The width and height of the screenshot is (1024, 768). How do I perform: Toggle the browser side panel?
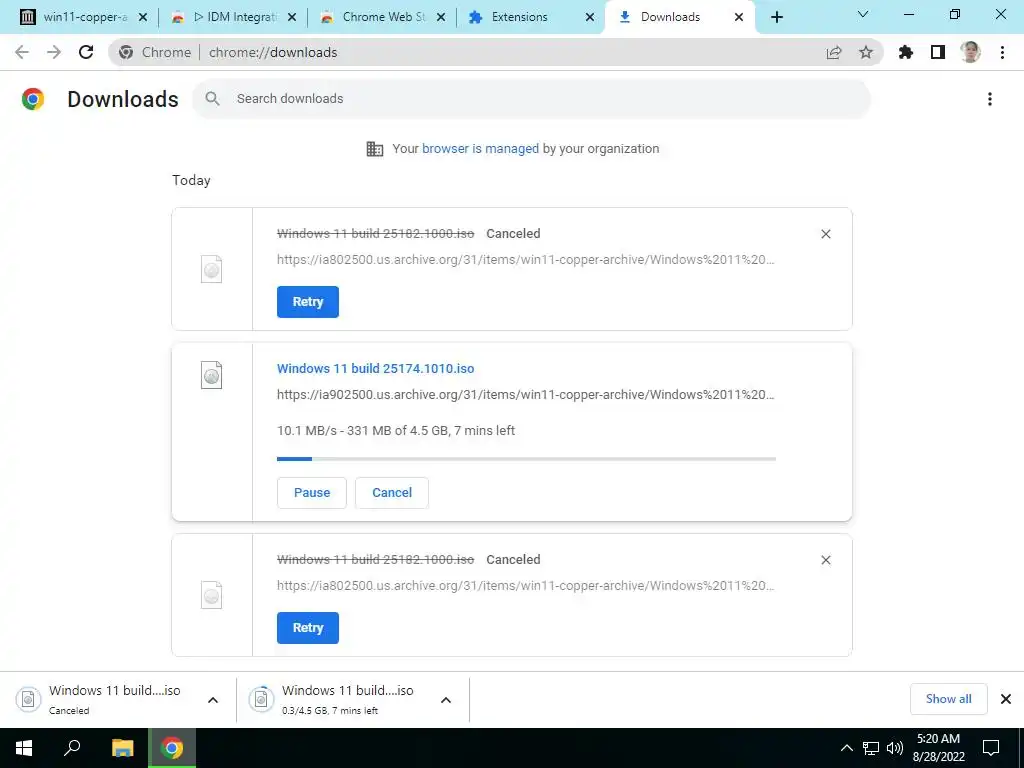click(938, 52)
